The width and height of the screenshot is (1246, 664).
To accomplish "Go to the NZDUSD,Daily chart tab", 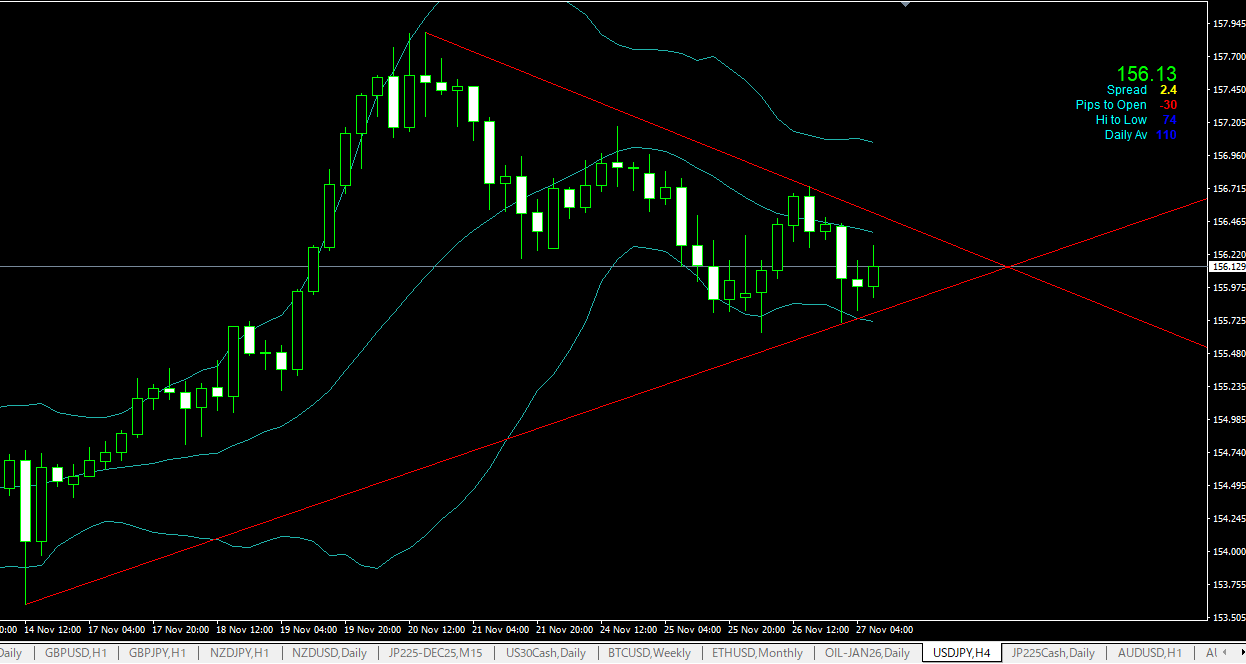I will [x=329, y=653].
